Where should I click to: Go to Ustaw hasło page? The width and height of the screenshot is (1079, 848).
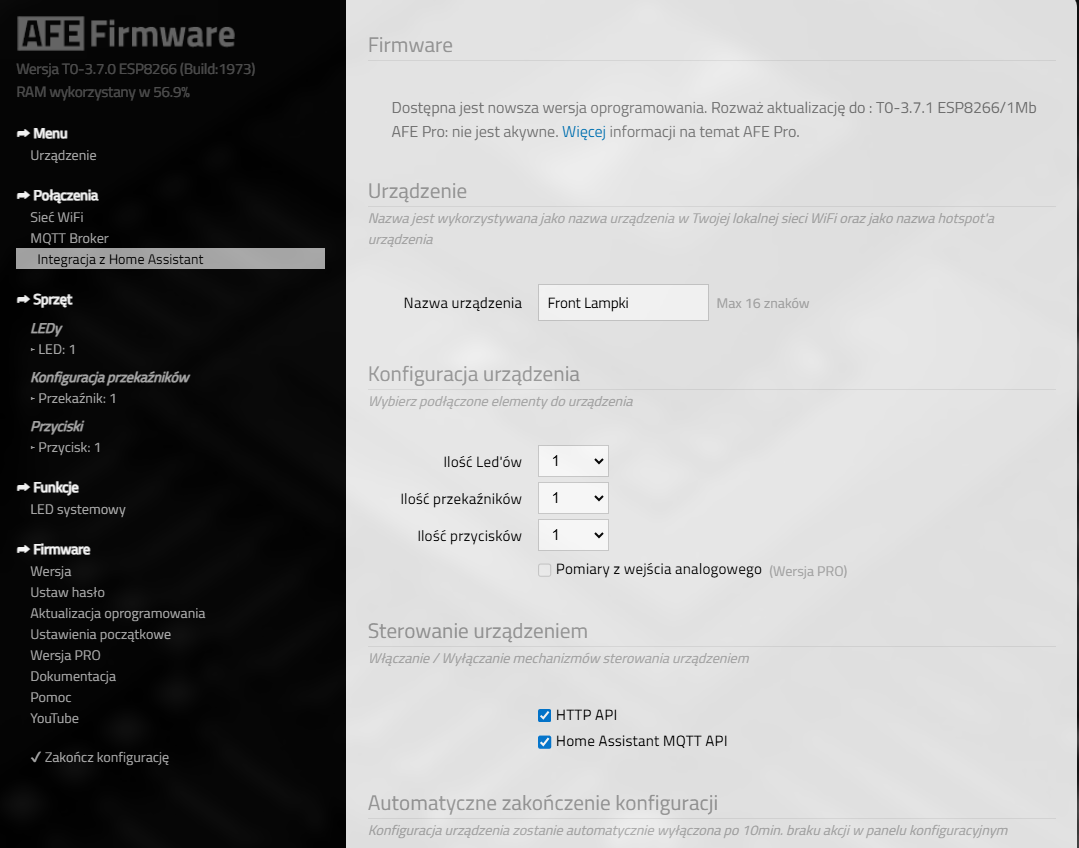point(67,592)
